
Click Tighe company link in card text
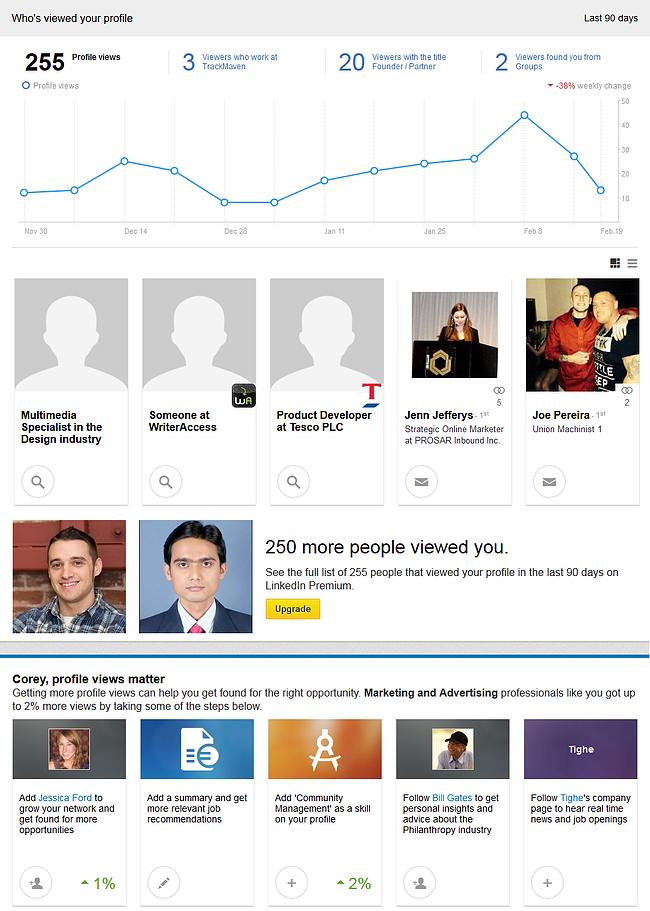(x=571, y=798)
